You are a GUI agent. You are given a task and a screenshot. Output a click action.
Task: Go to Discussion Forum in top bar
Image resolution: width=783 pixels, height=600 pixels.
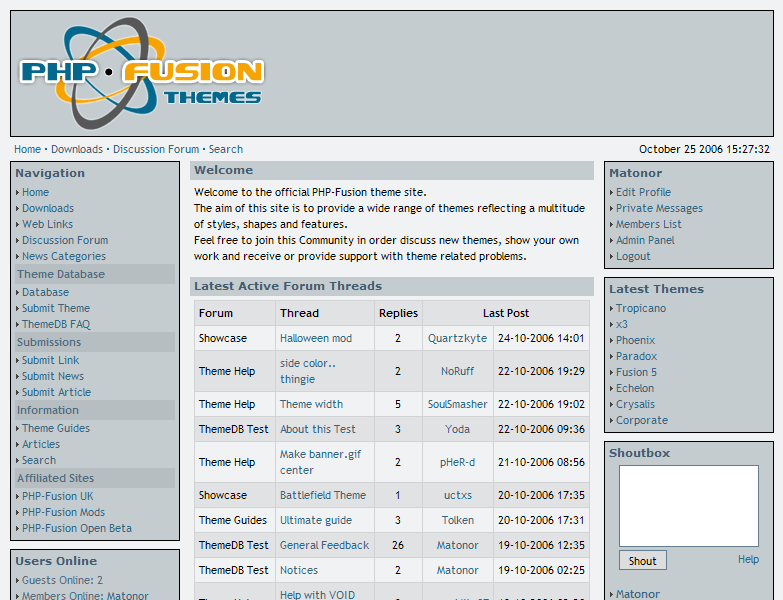(156, 149)
